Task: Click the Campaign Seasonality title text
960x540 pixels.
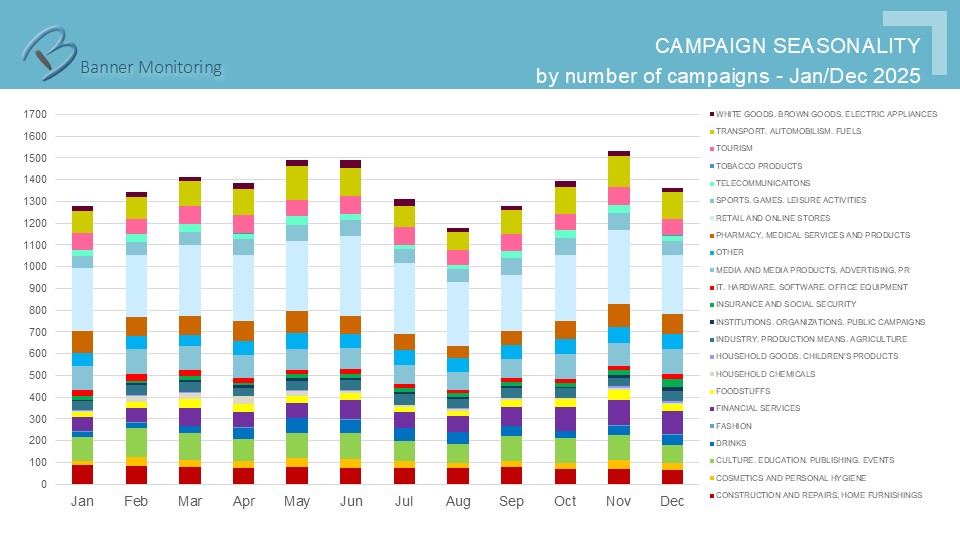Action: [786, 46]
